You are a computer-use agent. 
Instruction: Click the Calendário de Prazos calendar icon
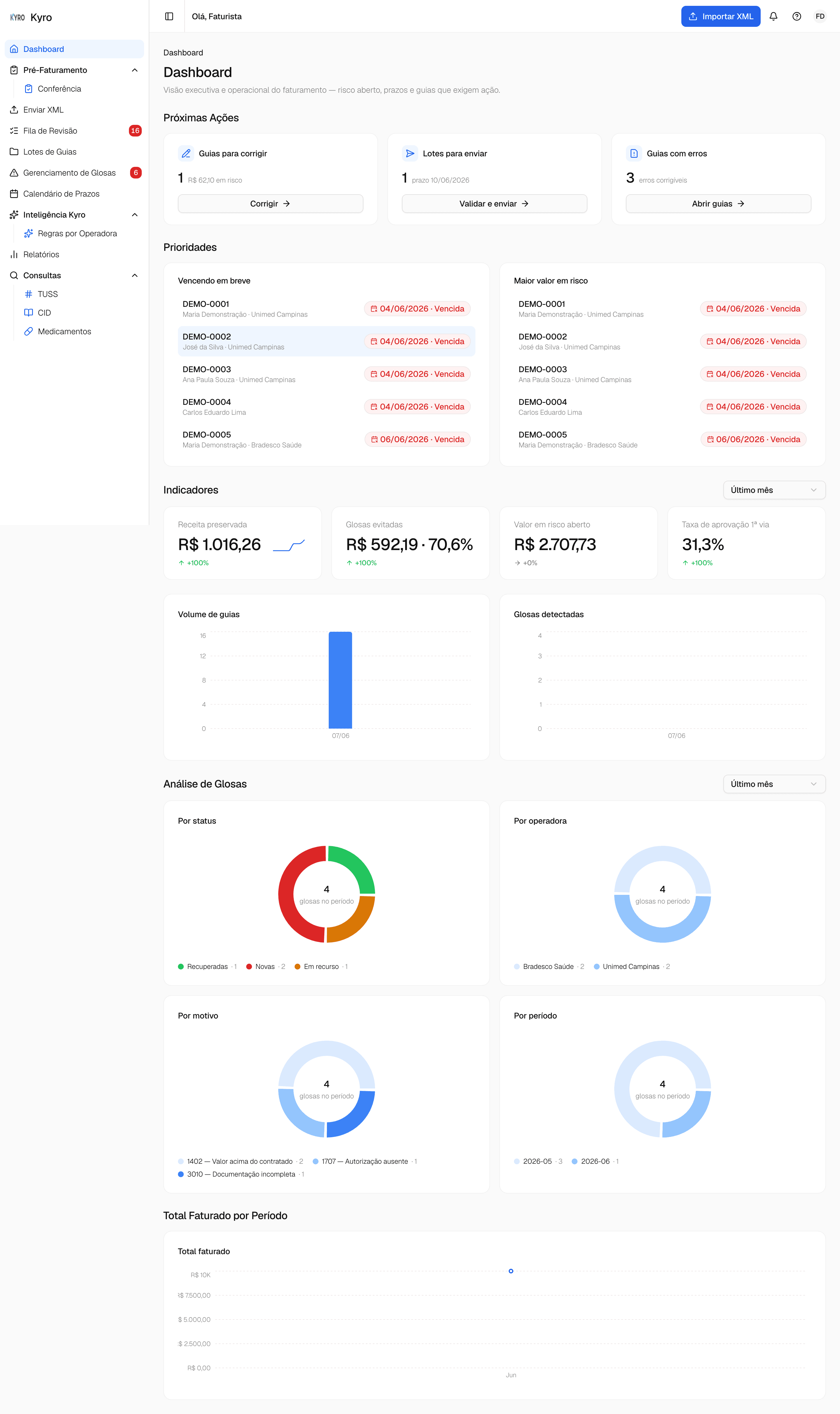pyautogui.click(x=14, y=194)
